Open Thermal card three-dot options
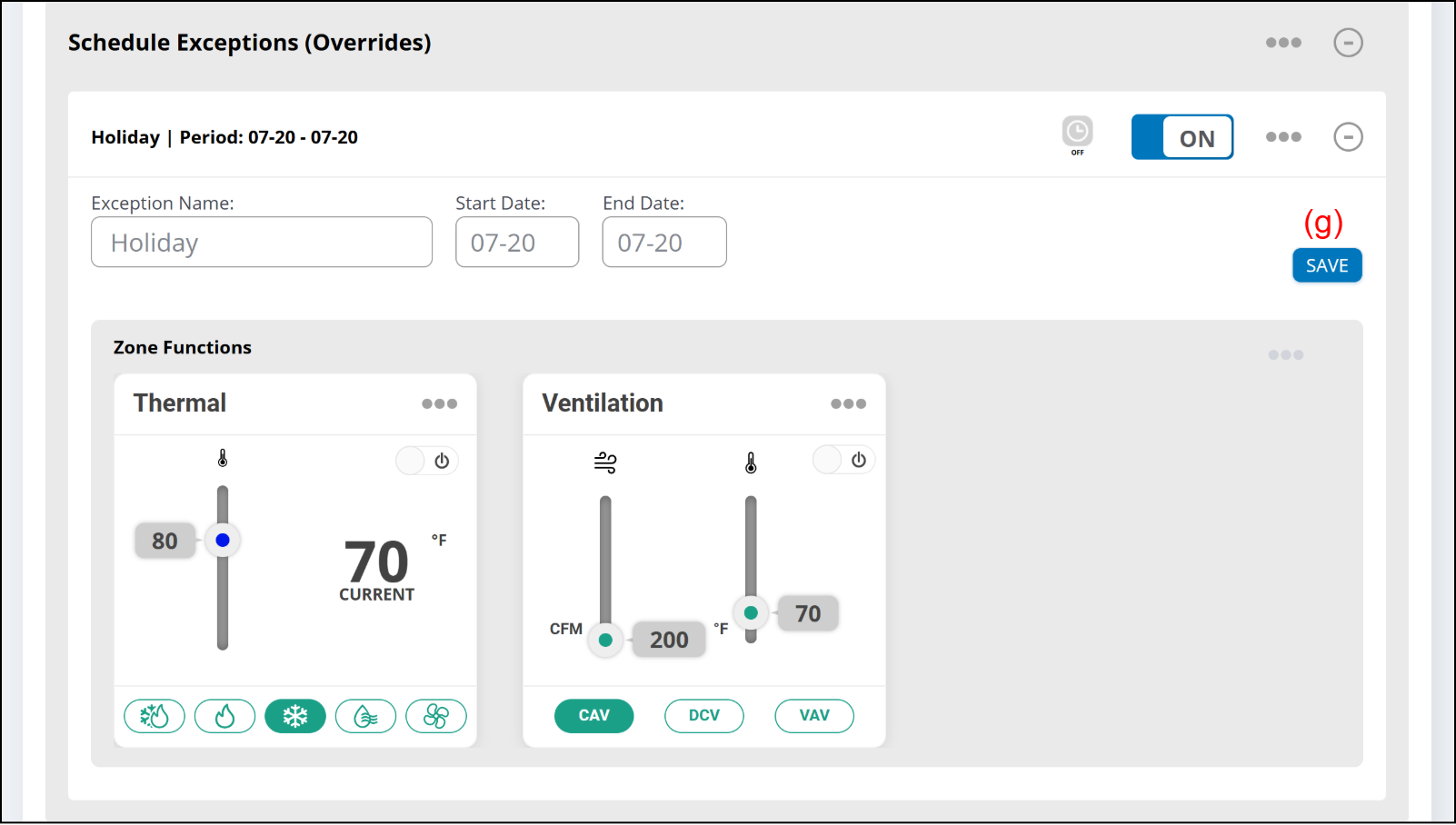The width and height of the screenshot is (1456, 825). point(439,403)
